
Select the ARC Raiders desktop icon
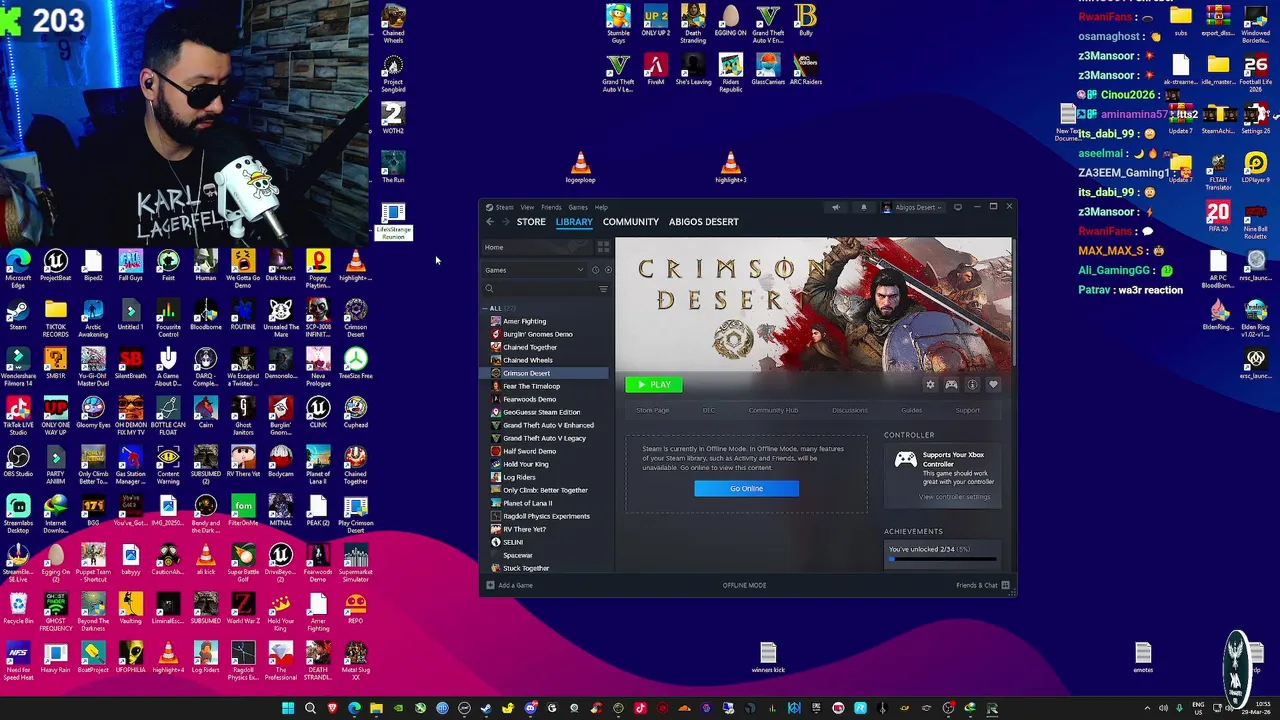pos(805,70)
